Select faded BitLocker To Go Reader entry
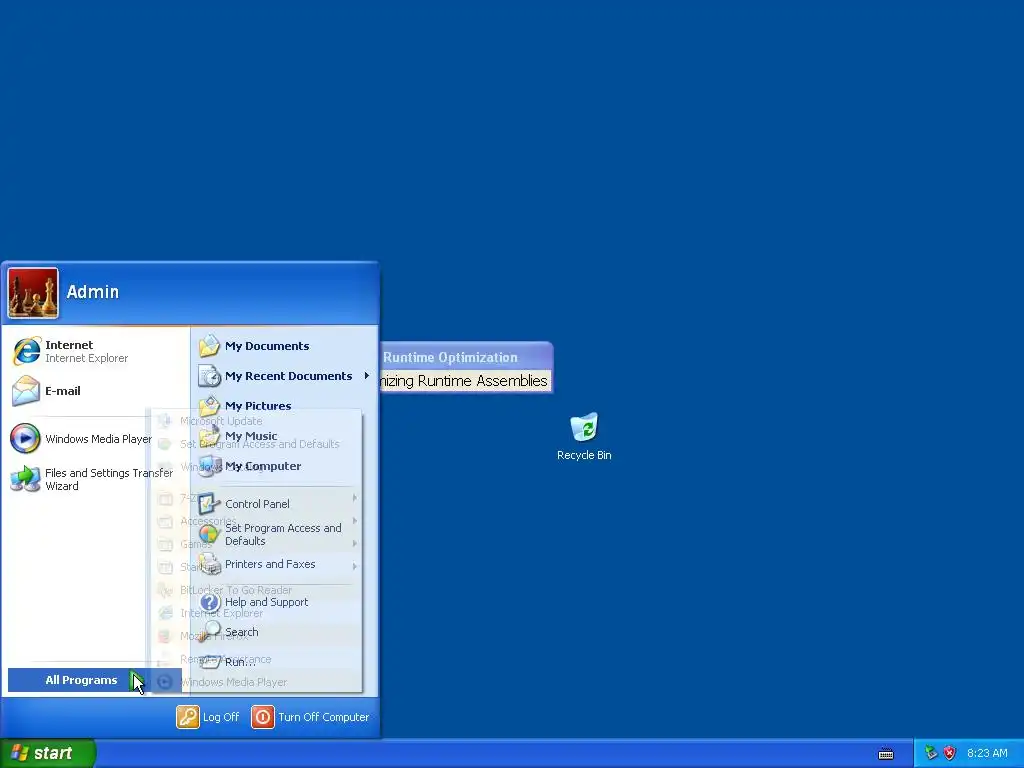The image size is (1024, 768). pyautogui.click(x=236, y=590)
